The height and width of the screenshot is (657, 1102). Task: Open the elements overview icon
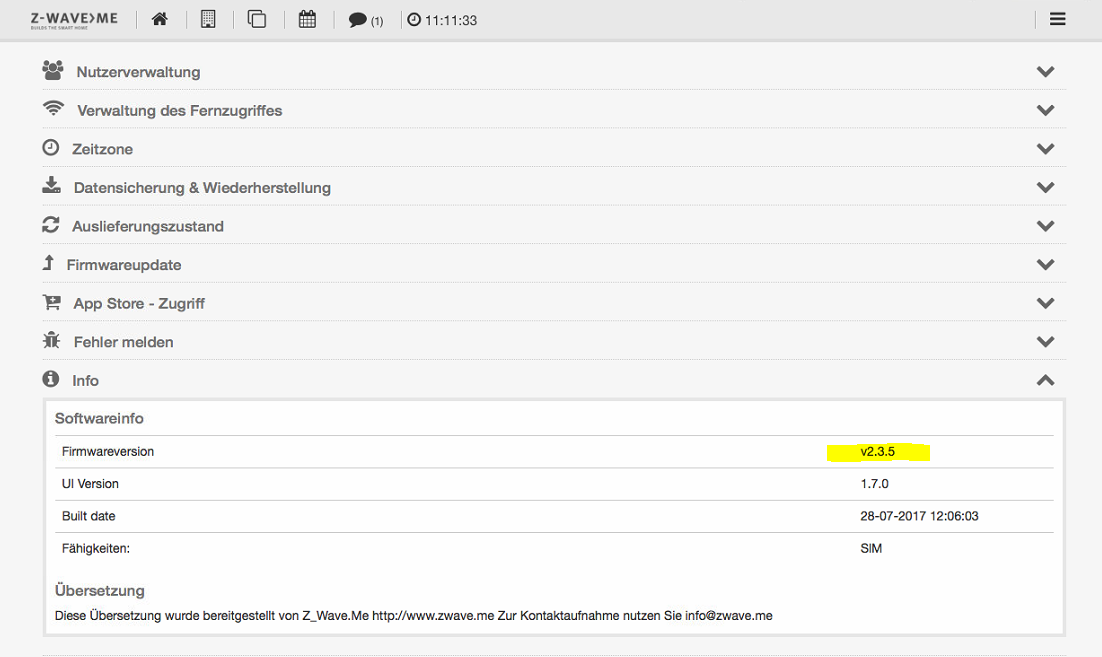click(x=257, y=19)
